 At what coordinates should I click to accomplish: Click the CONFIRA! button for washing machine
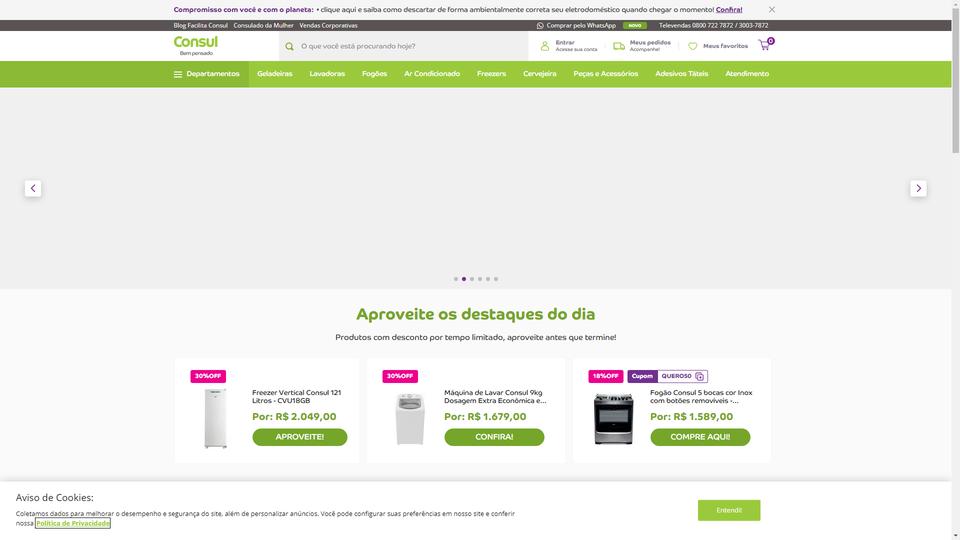click(x=494, y=437)
